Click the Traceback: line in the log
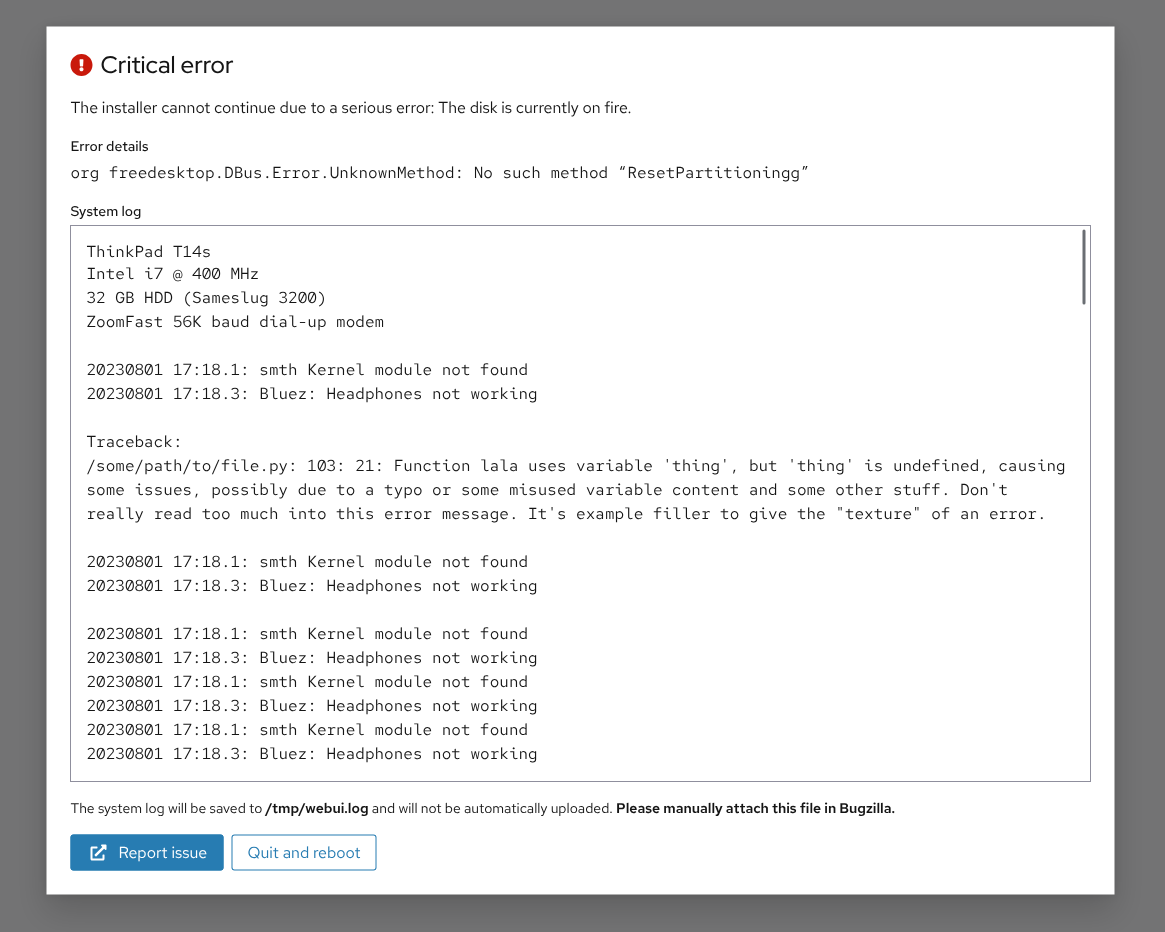 [133, 442]
